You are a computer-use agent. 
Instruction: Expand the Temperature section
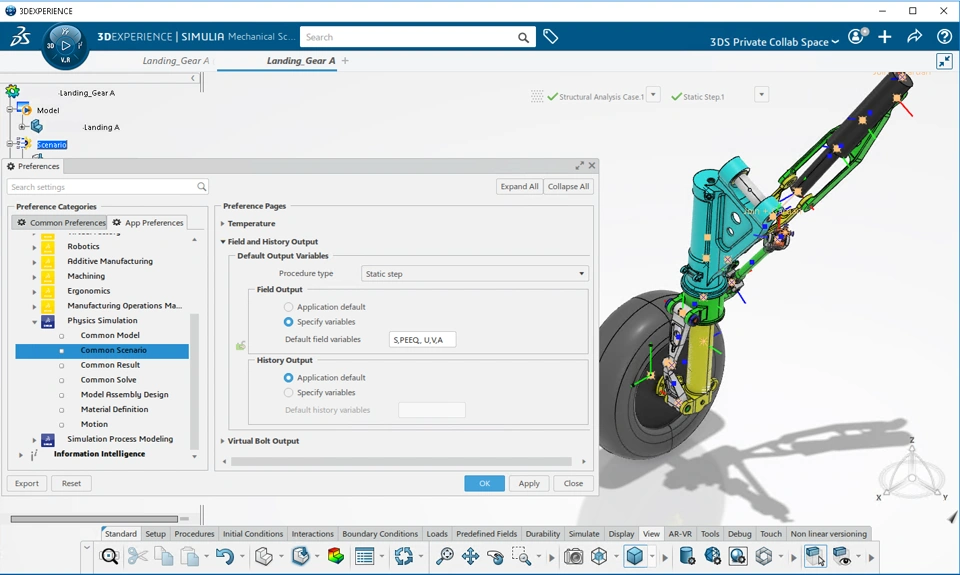click(x=223, y=224)
